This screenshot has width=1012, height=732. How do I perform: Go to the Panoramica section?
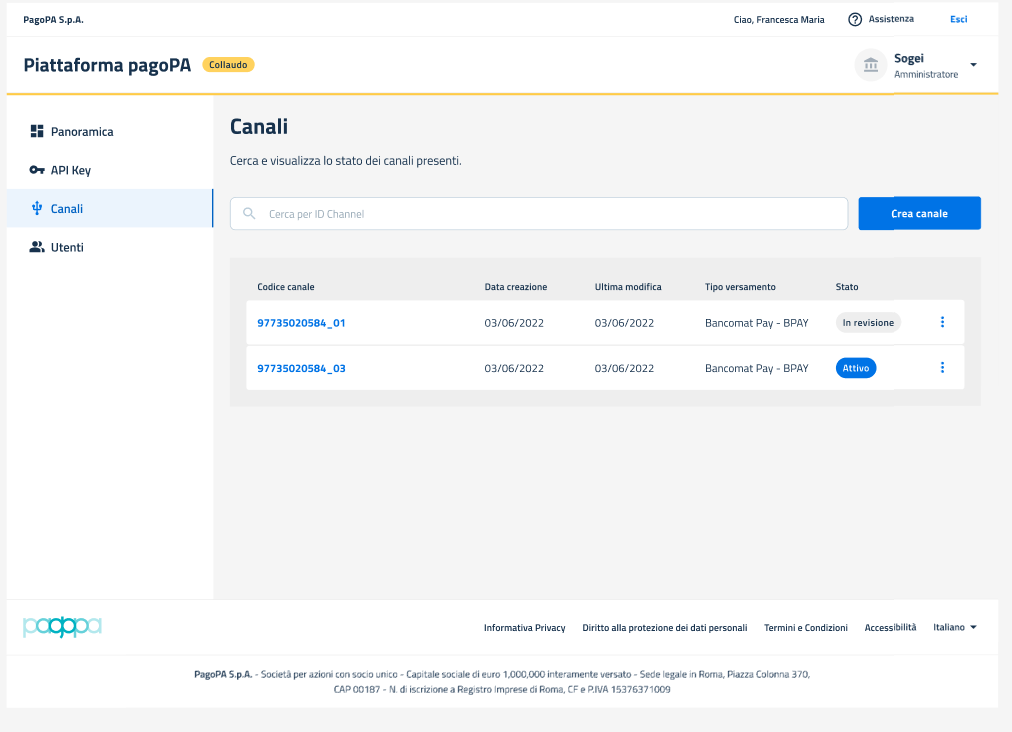82,131
